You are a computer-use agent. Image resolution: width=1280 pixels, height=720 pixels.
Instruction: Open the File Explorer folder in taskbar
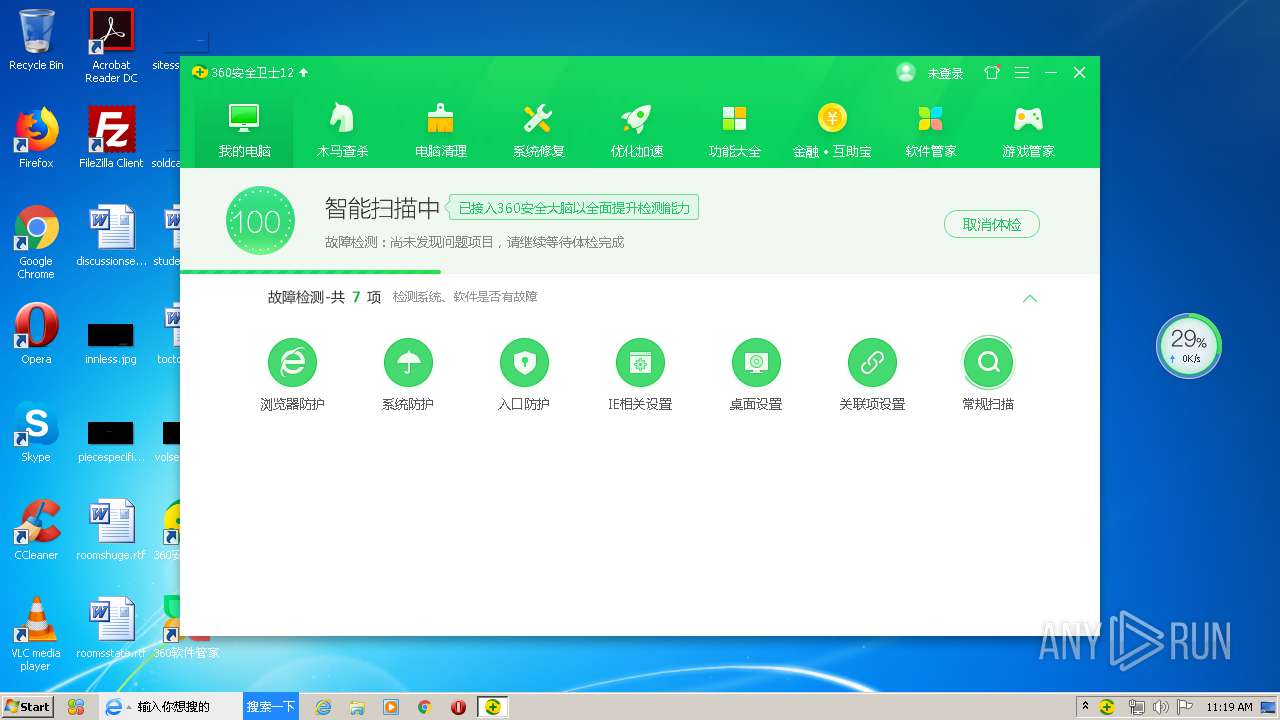pos(357,707)
